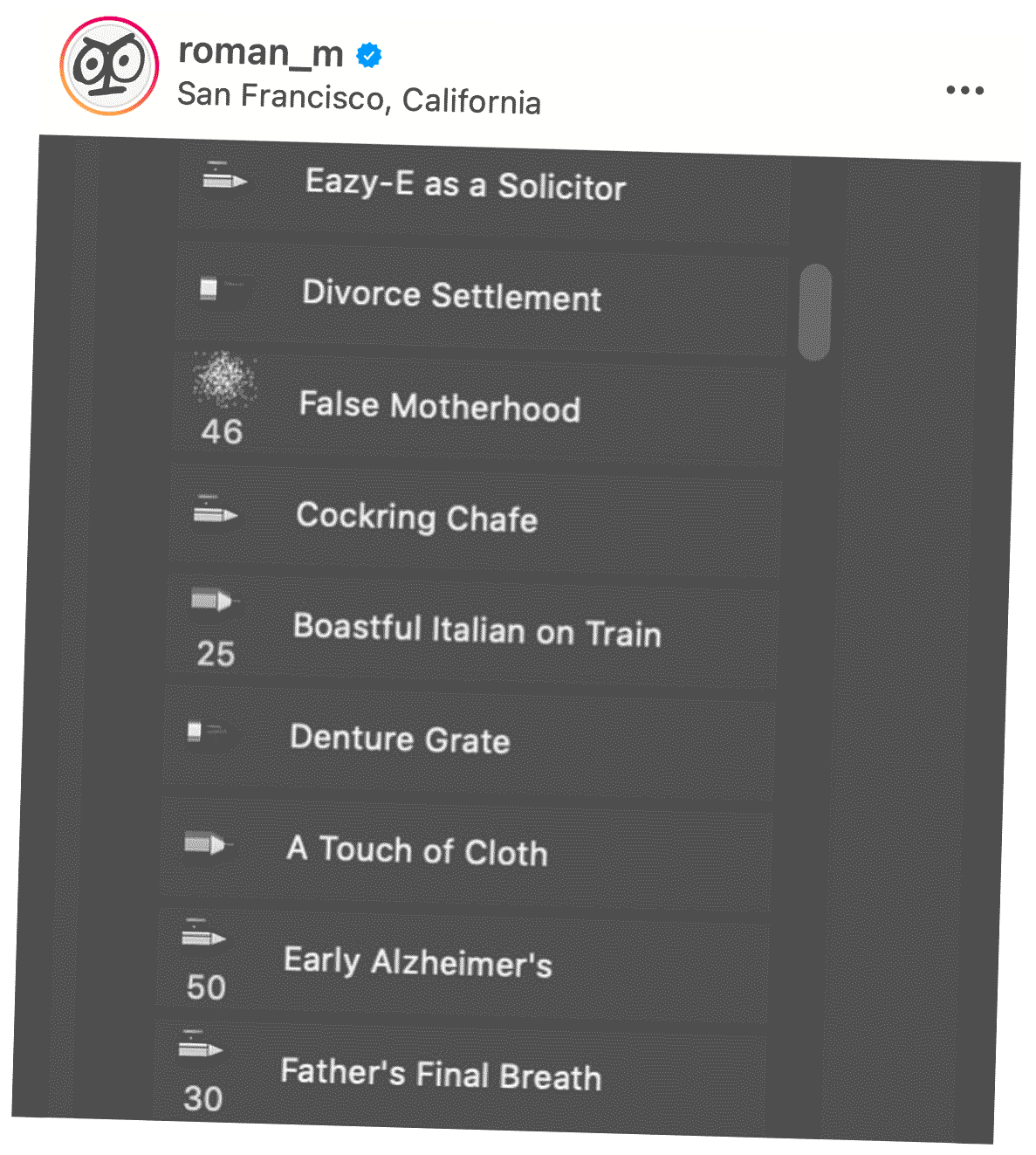
Task: Select the Eazy-E as a Solicitor brush name
Action: [x=465, y=185]
